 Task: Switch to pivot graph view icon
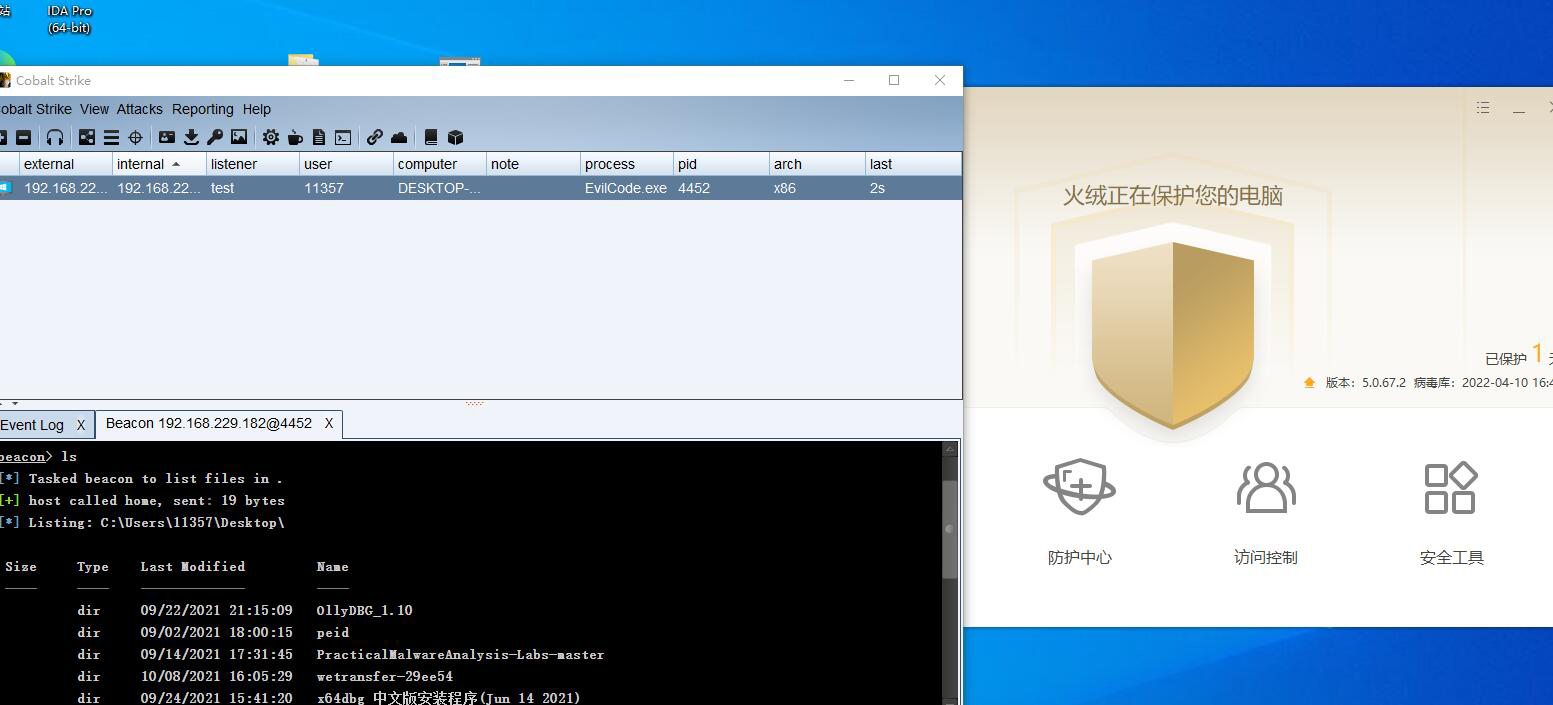point(85,137)
